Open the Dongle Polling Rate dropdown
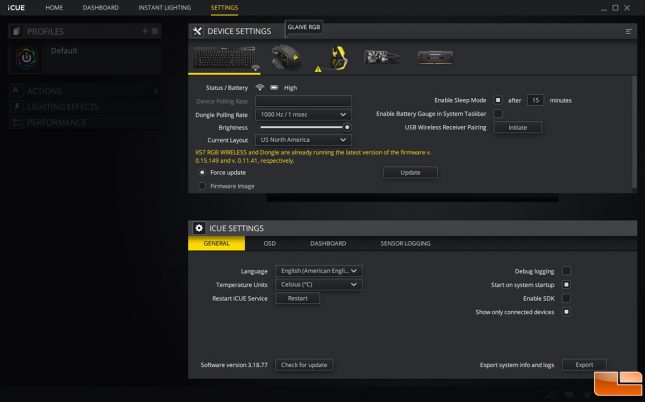Image resolution: width=645 pixels, height=402 pixels. pyautogui.click(x=303, y=114)
